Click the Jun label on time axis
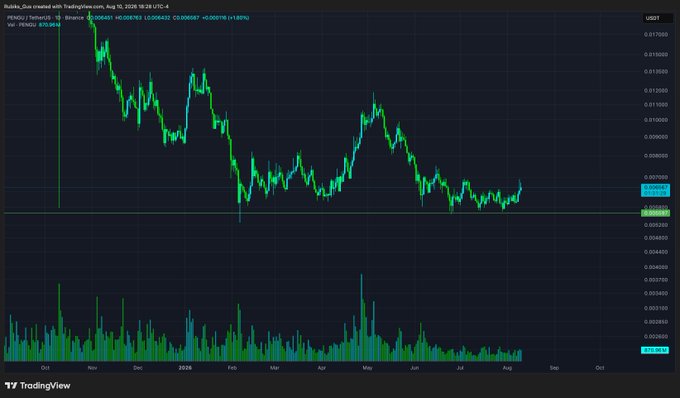 pyautogui.click(x=415, y=368)
